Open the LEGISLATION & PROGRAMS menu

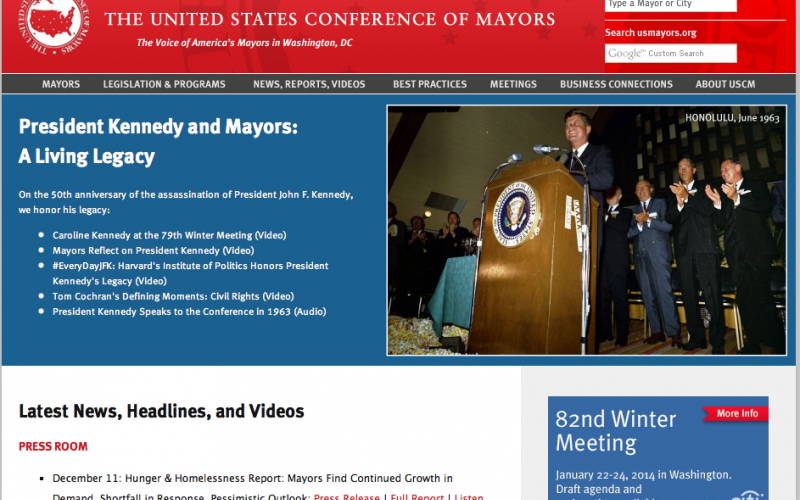(164, 84)
